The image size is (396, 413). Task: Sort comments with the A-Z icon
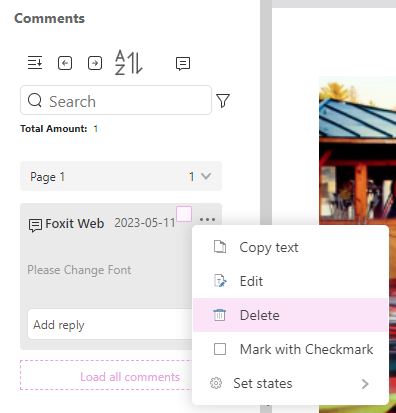pyautogui.click(x=128, y=62)
